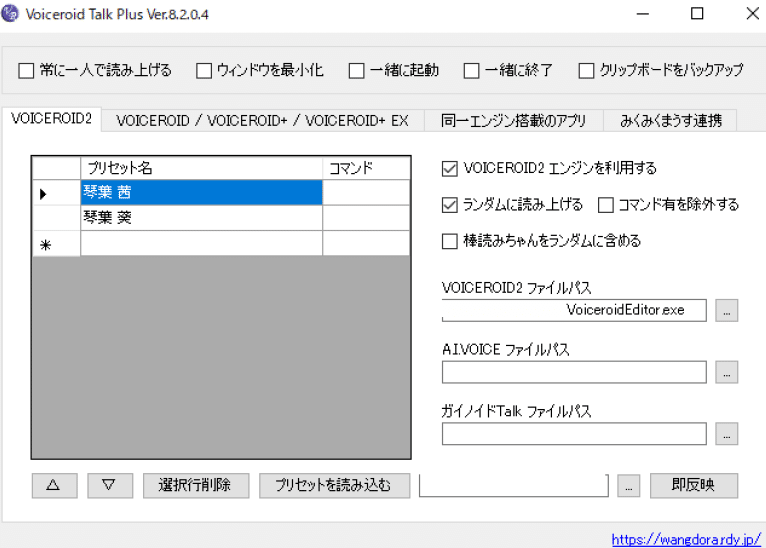
Task: Click the プリセット名 column header
Action: tap(201, 168)
